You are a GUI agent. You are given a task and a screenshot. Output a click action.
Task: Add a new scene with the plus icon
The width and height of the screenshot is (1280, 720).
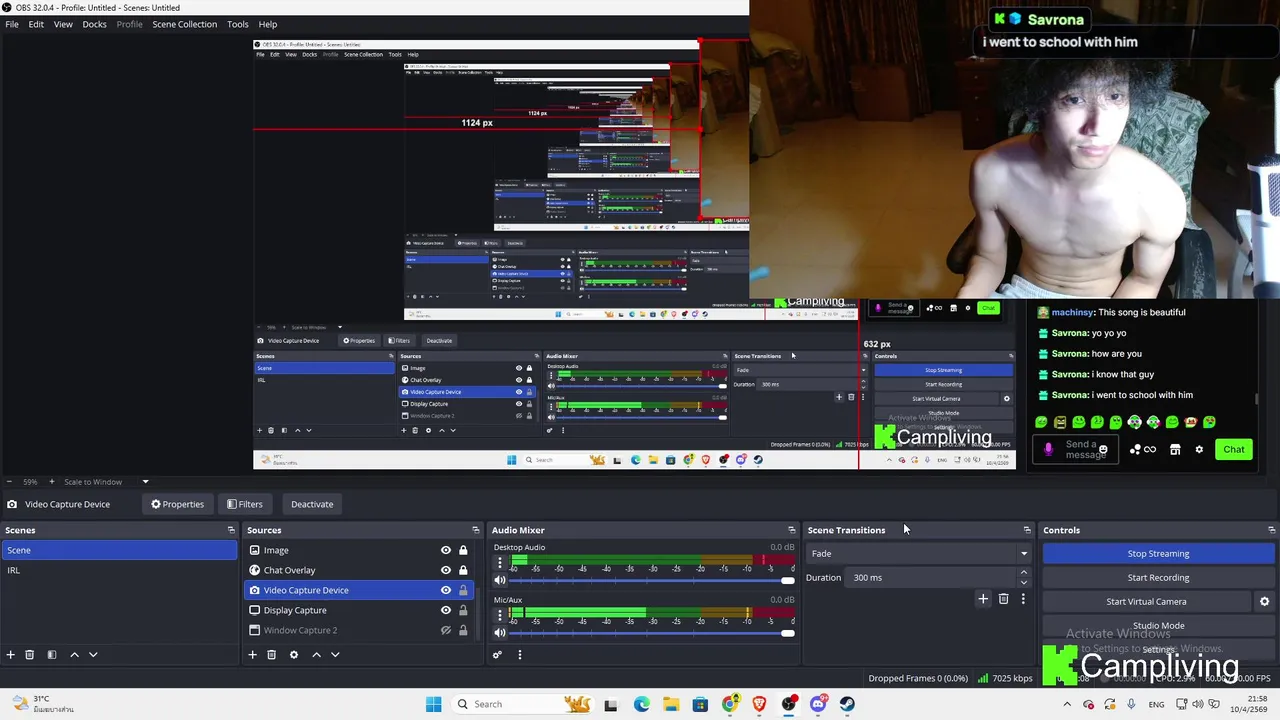tap(10, 654)
